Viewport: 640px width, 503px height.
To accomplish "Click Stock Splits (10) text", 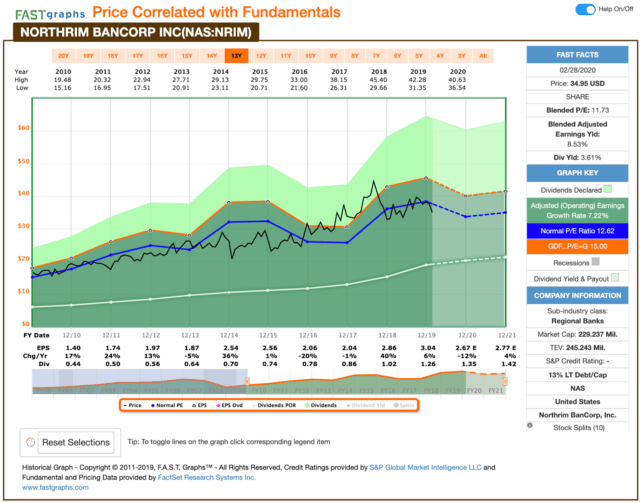I will click(579, 428).
